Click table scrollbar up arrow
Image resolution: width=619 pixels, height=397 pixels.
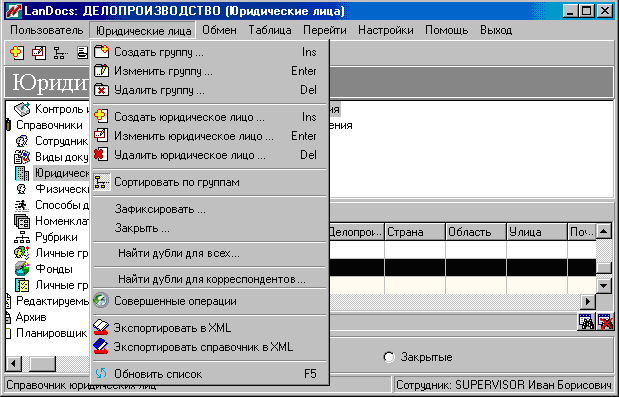(x=604, y=231)
